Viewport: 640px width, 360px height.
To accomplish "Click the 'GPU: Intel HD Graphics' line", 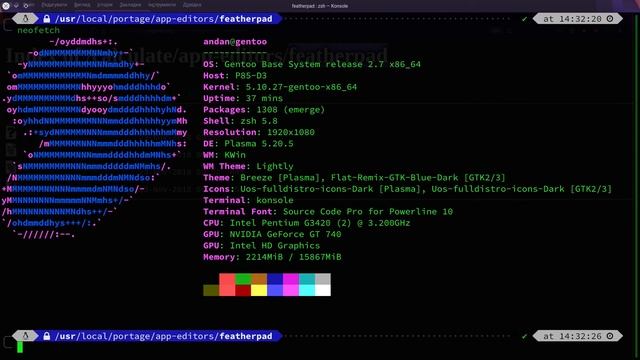I will pyautogui.click(x=262, y=246).
